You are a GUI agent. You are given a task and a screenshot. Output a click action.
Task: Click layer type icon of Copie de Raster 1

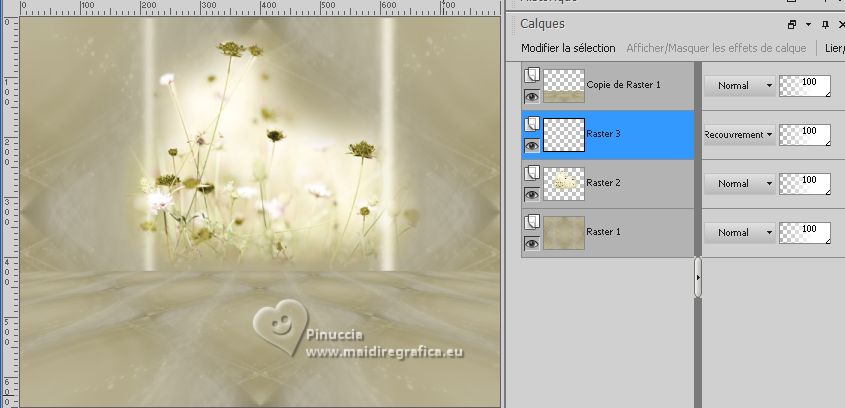tap(532, 75)
